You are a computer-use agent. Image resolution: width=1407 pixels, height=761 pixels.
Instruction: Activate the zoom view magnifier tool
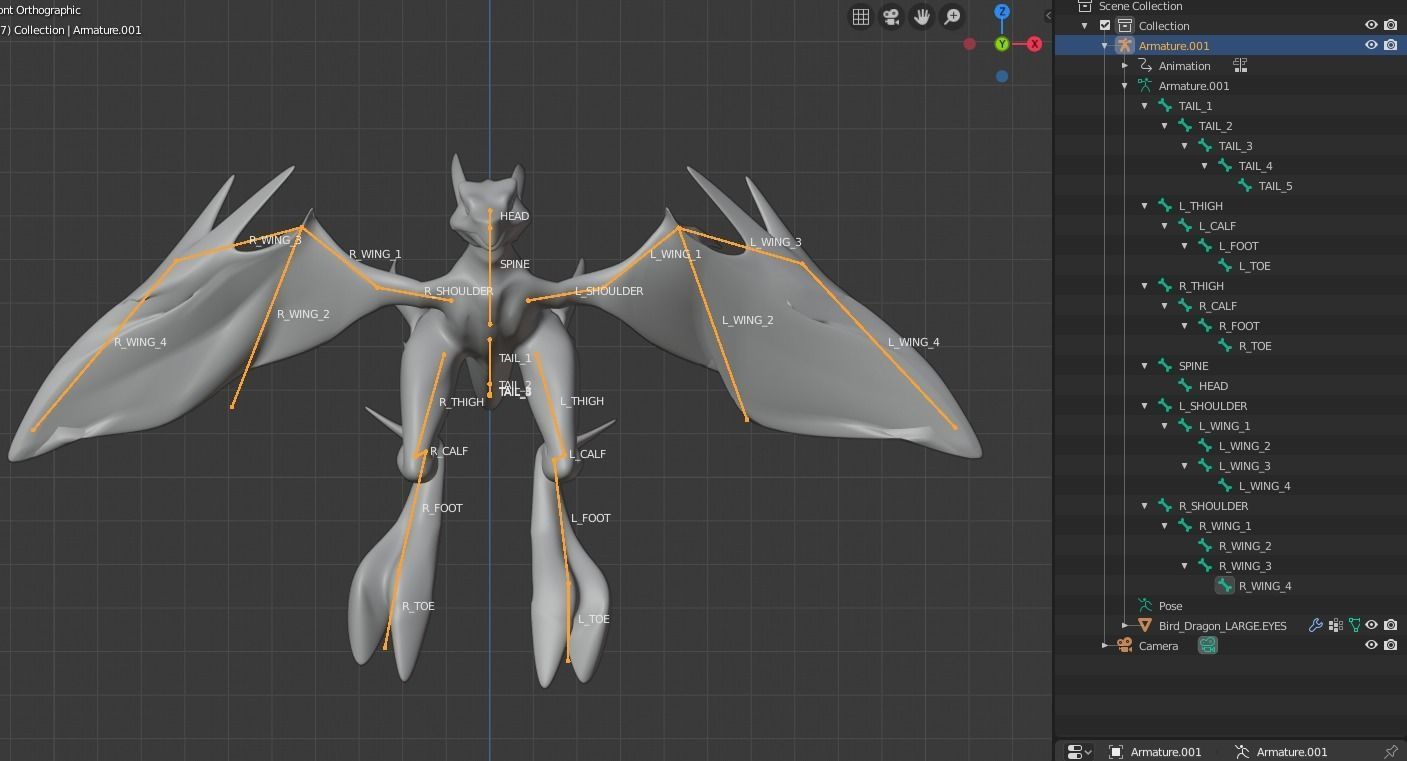953,17
